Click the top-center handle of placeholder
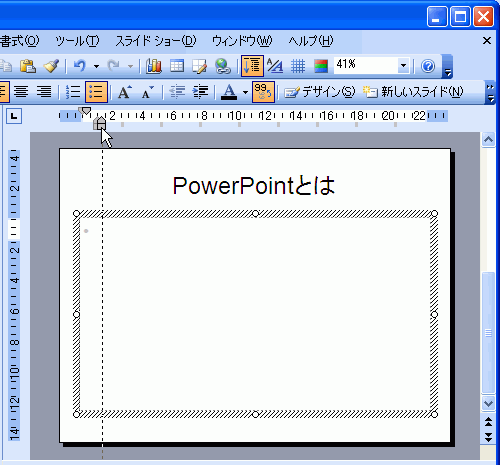 point(255,213)
